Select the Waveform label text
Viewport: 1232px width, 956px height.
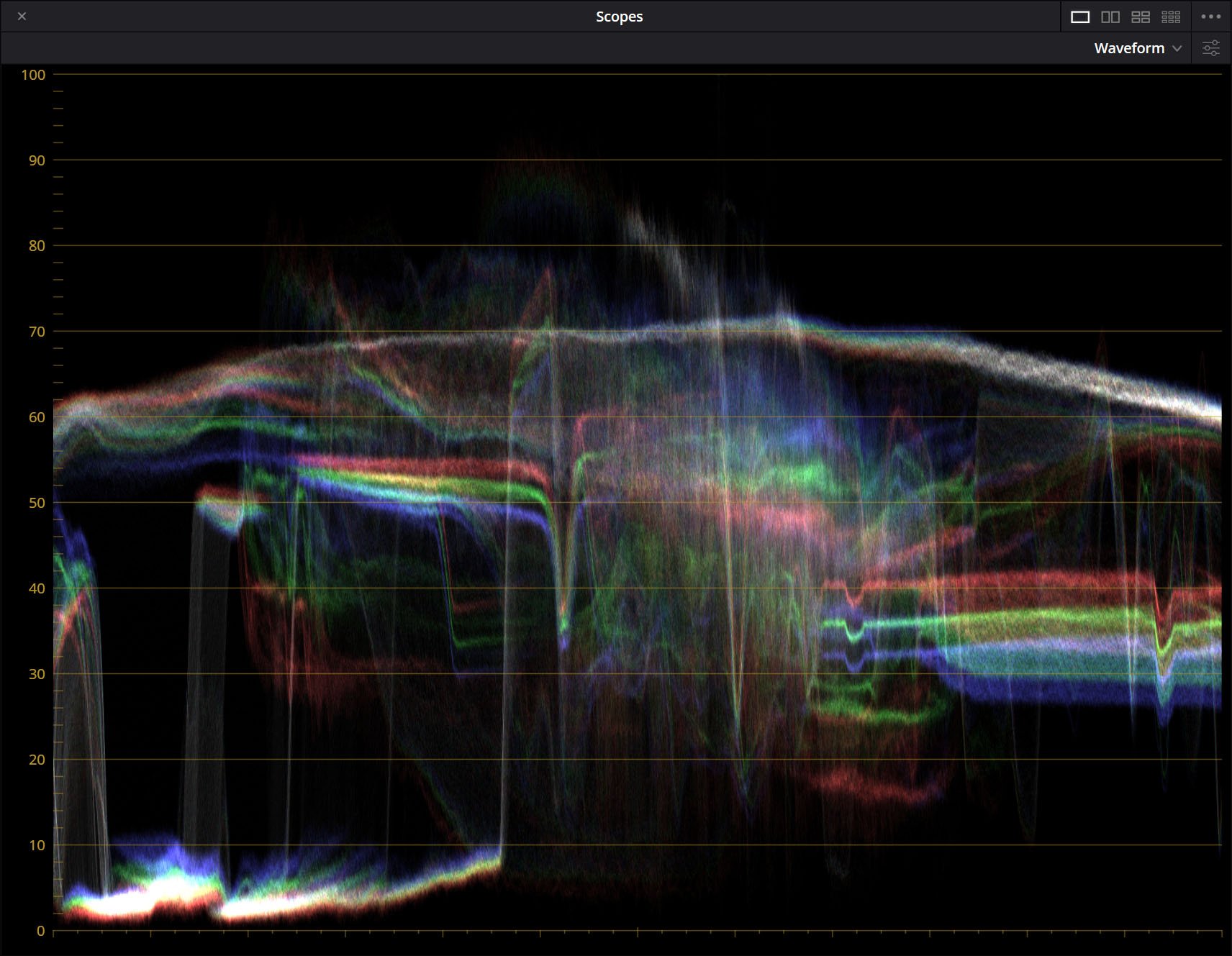coord(1128,48)
